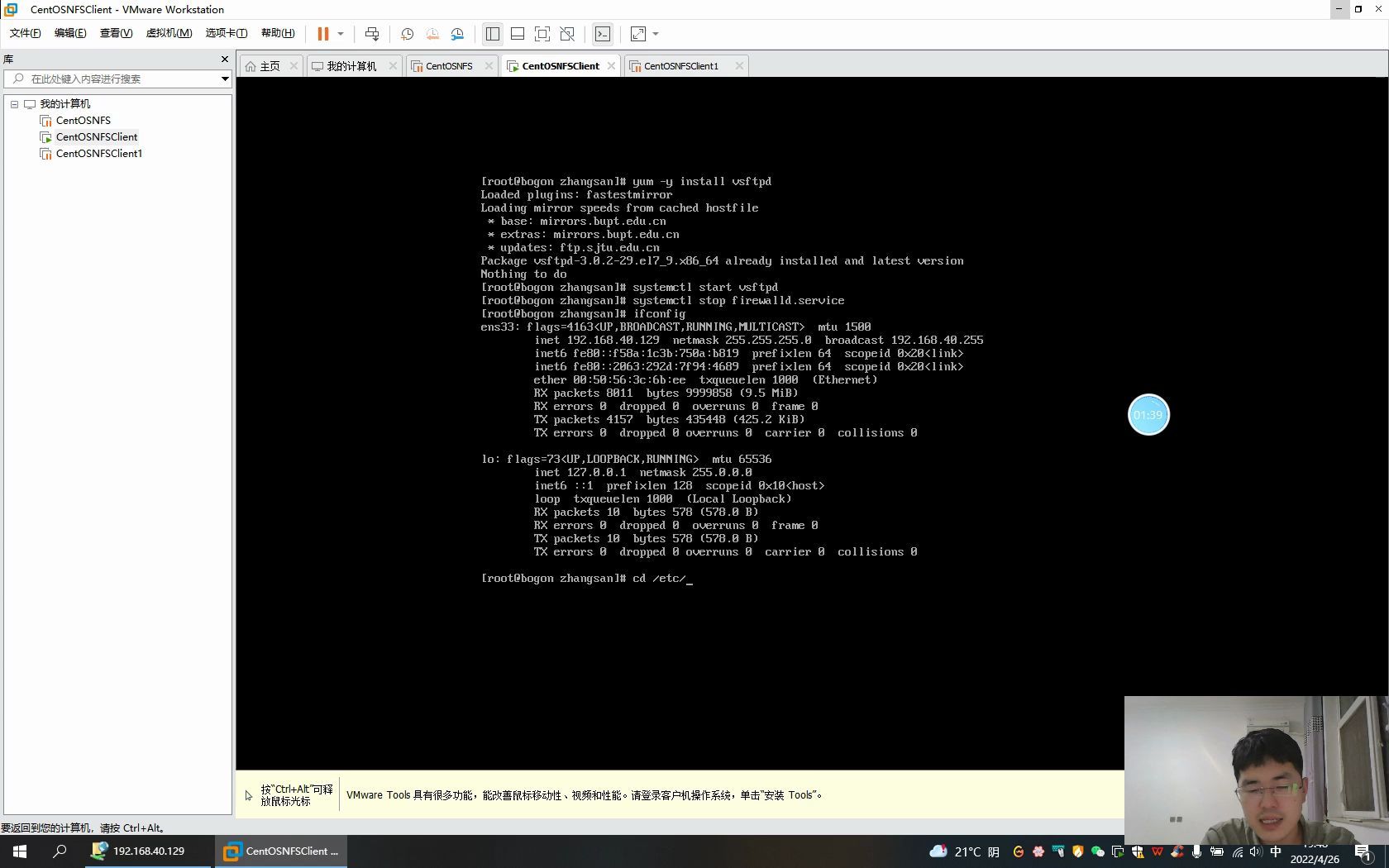Open the snapshot manager icon

(457, 34)
